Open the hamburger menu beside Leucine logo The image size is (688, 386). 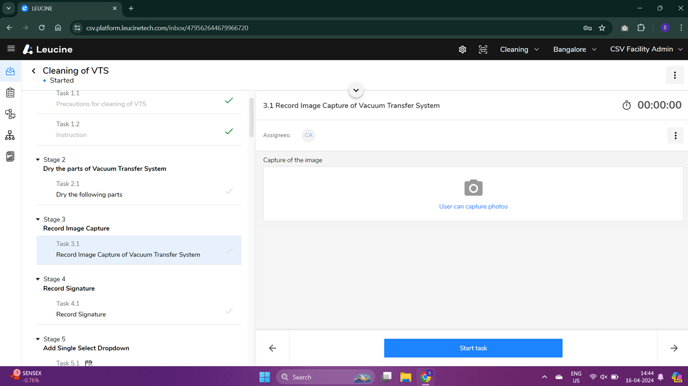[11, 49]
